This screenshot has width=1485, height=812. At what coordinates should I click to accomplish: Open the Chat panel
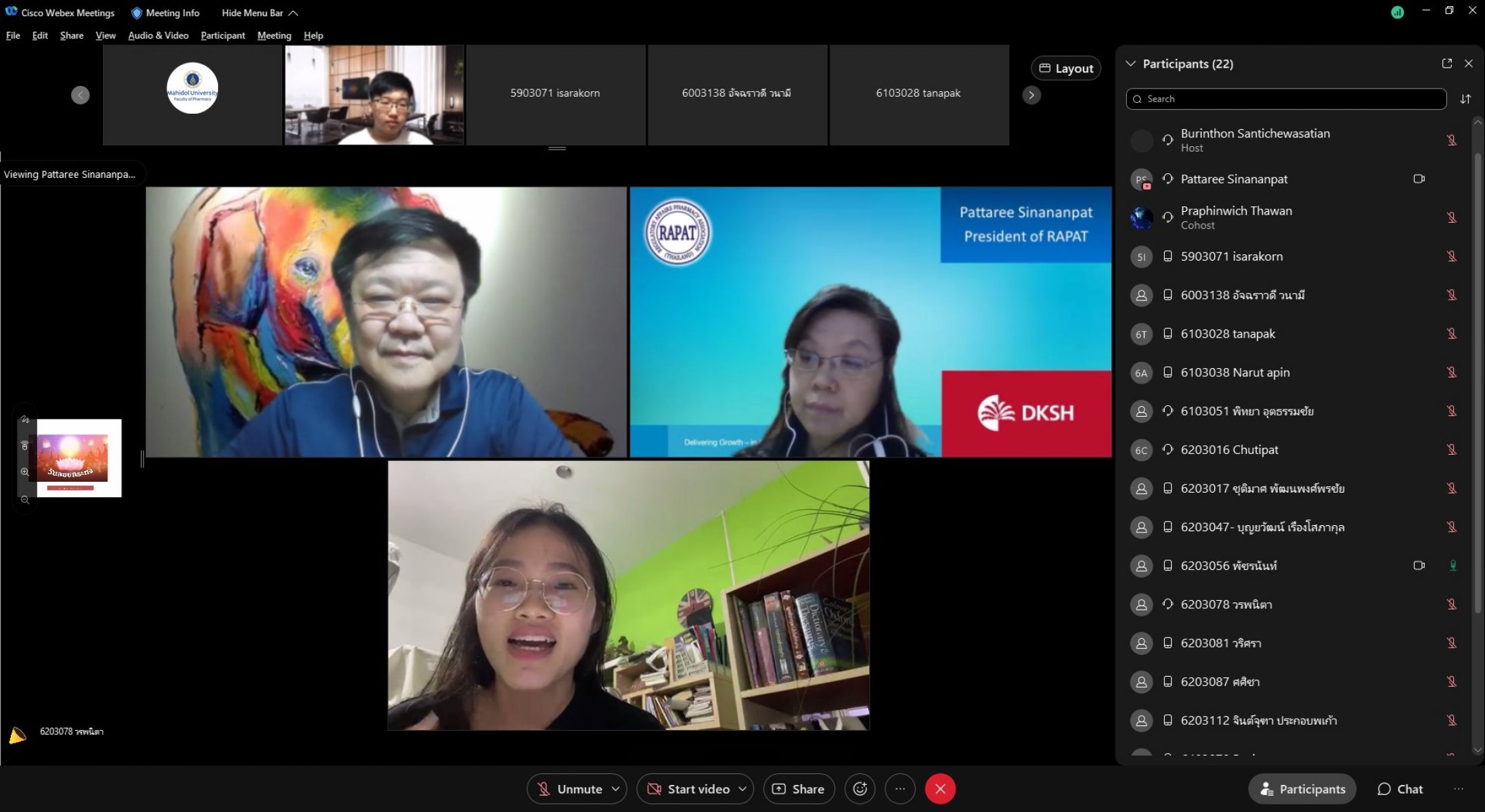(x=1400, y=789)
